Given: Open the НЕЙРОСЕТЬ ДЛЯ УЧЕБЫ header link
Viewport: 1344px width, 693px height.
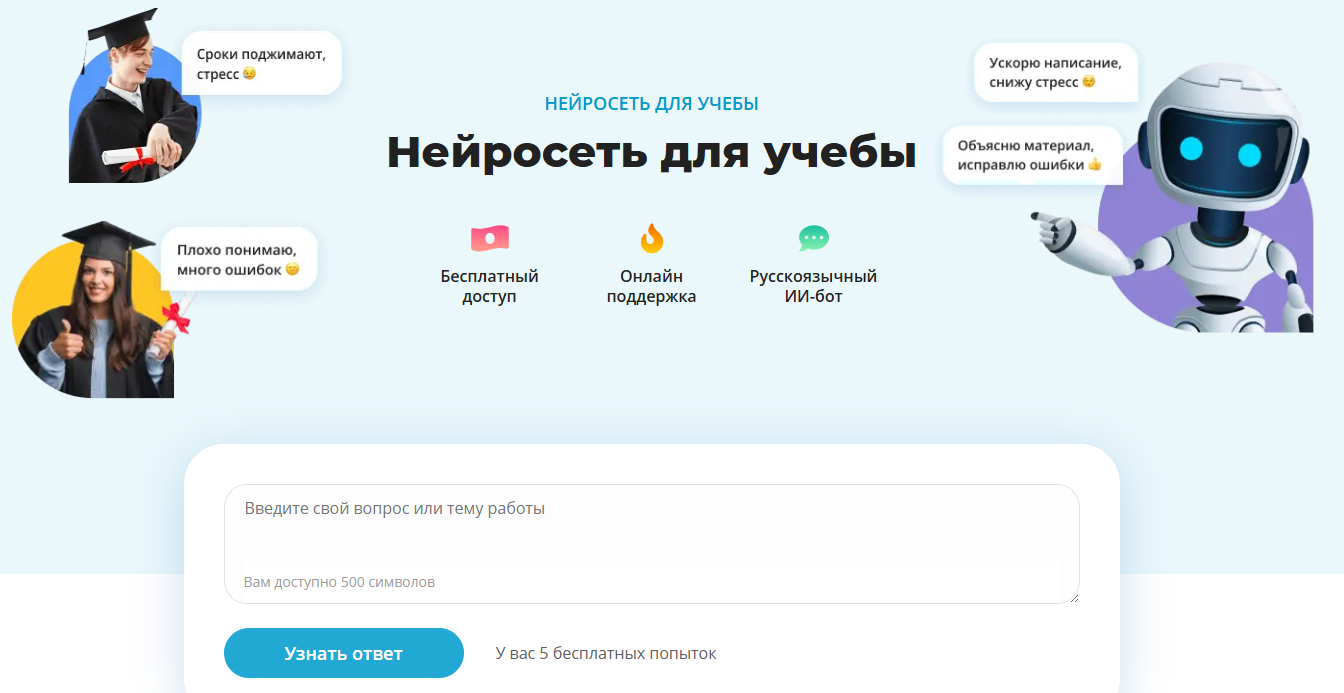Looking at the screenshot, I should coord(650,102).
